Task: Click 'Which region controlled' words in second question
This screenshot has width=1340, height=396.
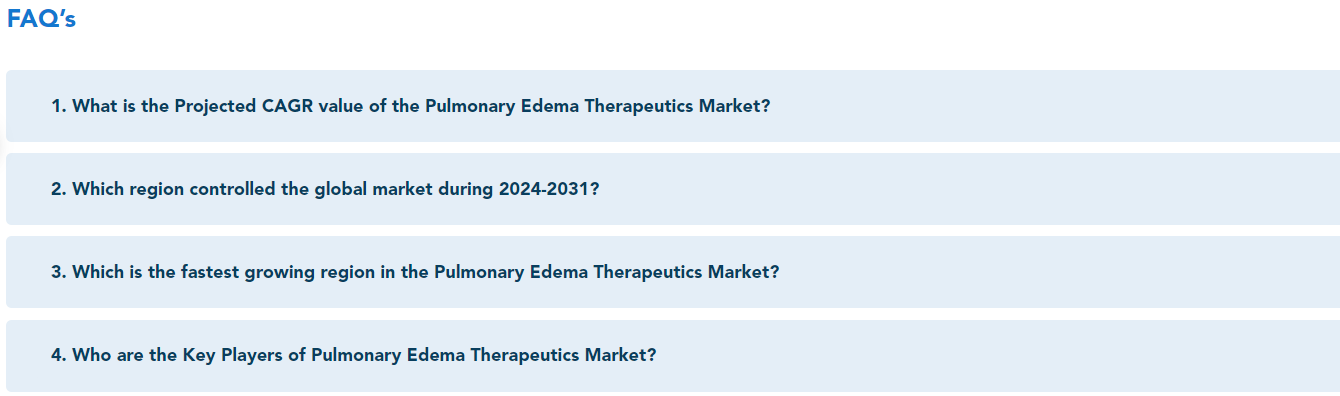Action: pos(174,189)
